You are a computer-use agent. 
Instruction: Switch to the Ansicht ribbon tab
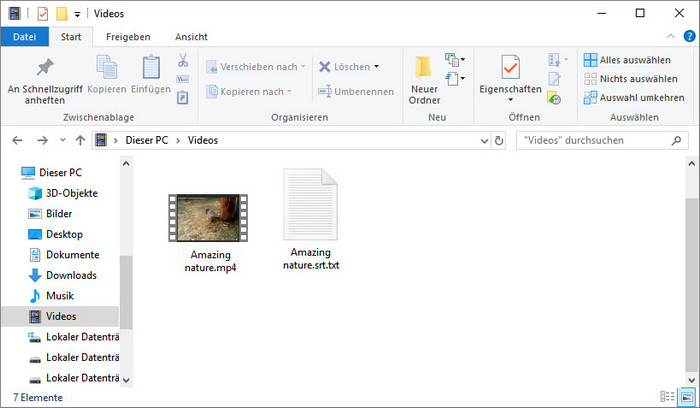[191, 36]
